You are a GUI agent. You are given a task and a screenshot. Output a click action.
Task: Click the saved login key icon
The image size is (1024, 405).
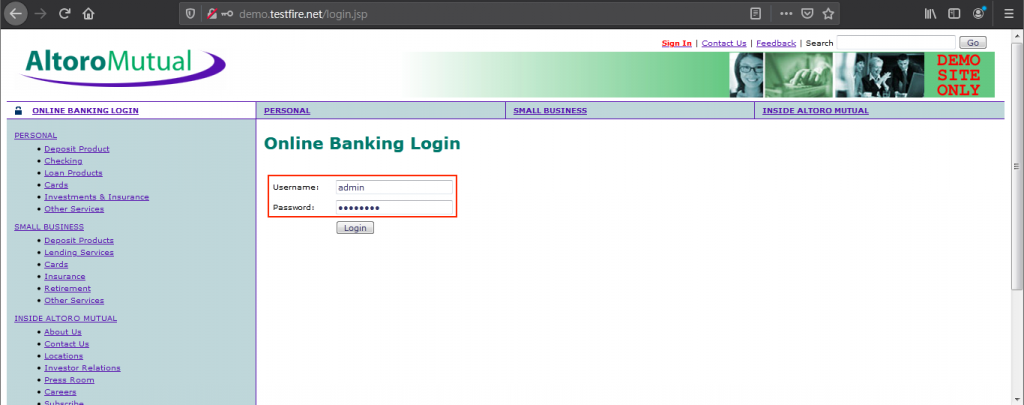[227, 14]
